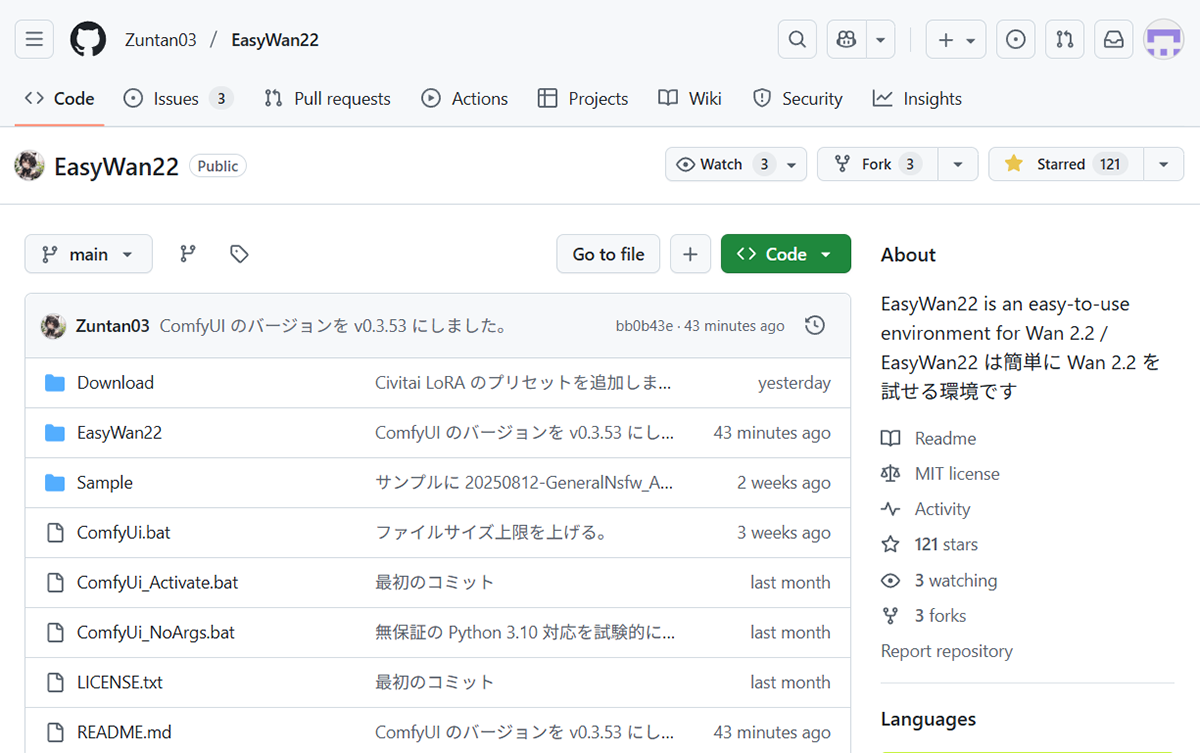The width and height of the screenshot is (1200, 753).
Task: Expand the star lists dropdown arrow
Action: (x=1163, y=164)
